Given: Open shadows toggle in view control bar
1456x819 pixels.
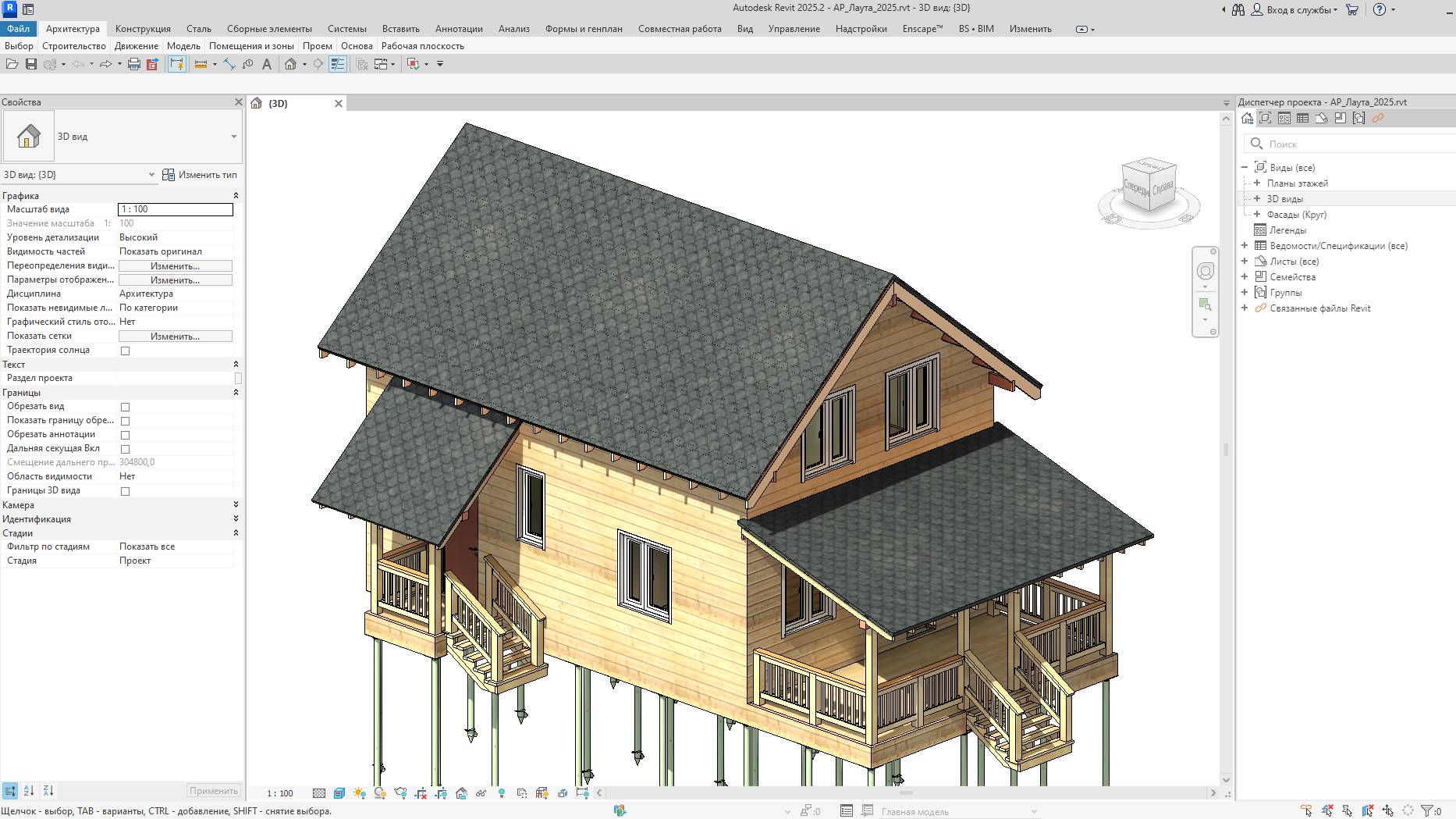Looking at the screenshot, I should point(380,794).
